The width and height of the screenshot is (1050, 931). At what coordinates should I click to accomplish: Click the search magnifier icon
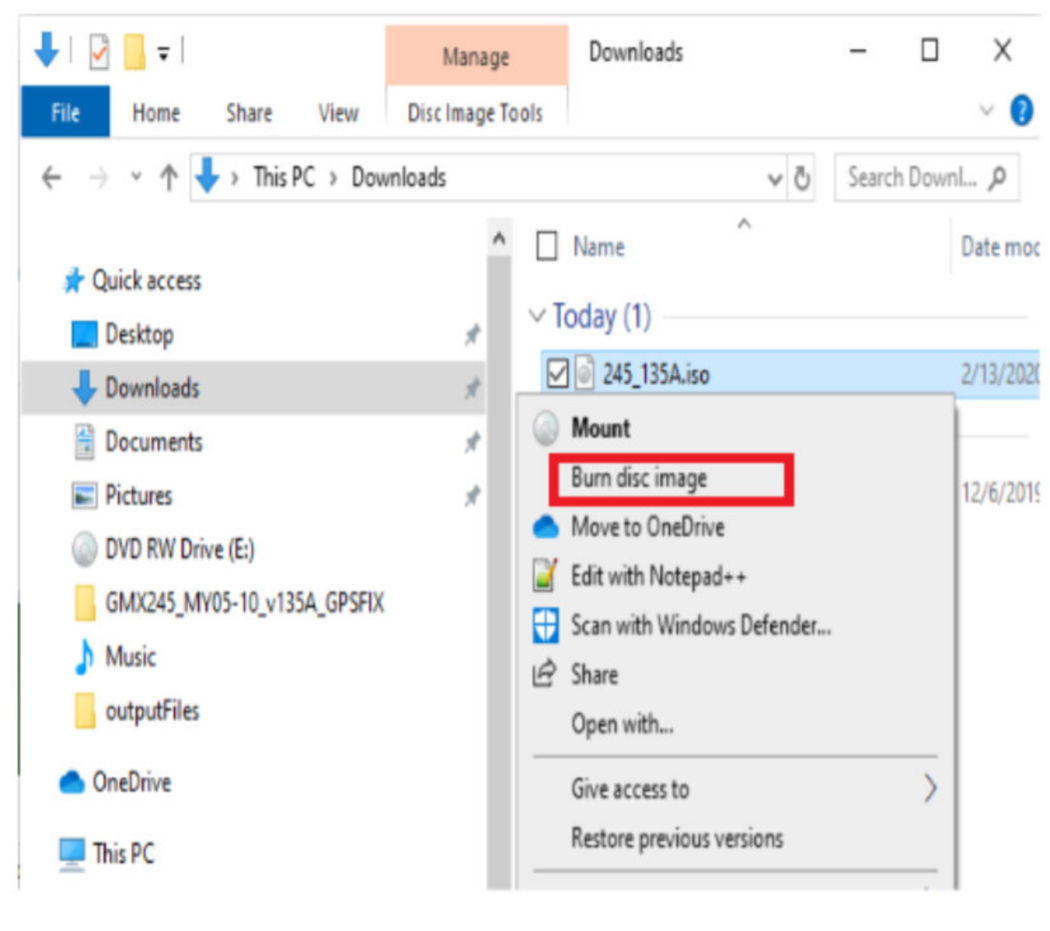pos(997,177)
